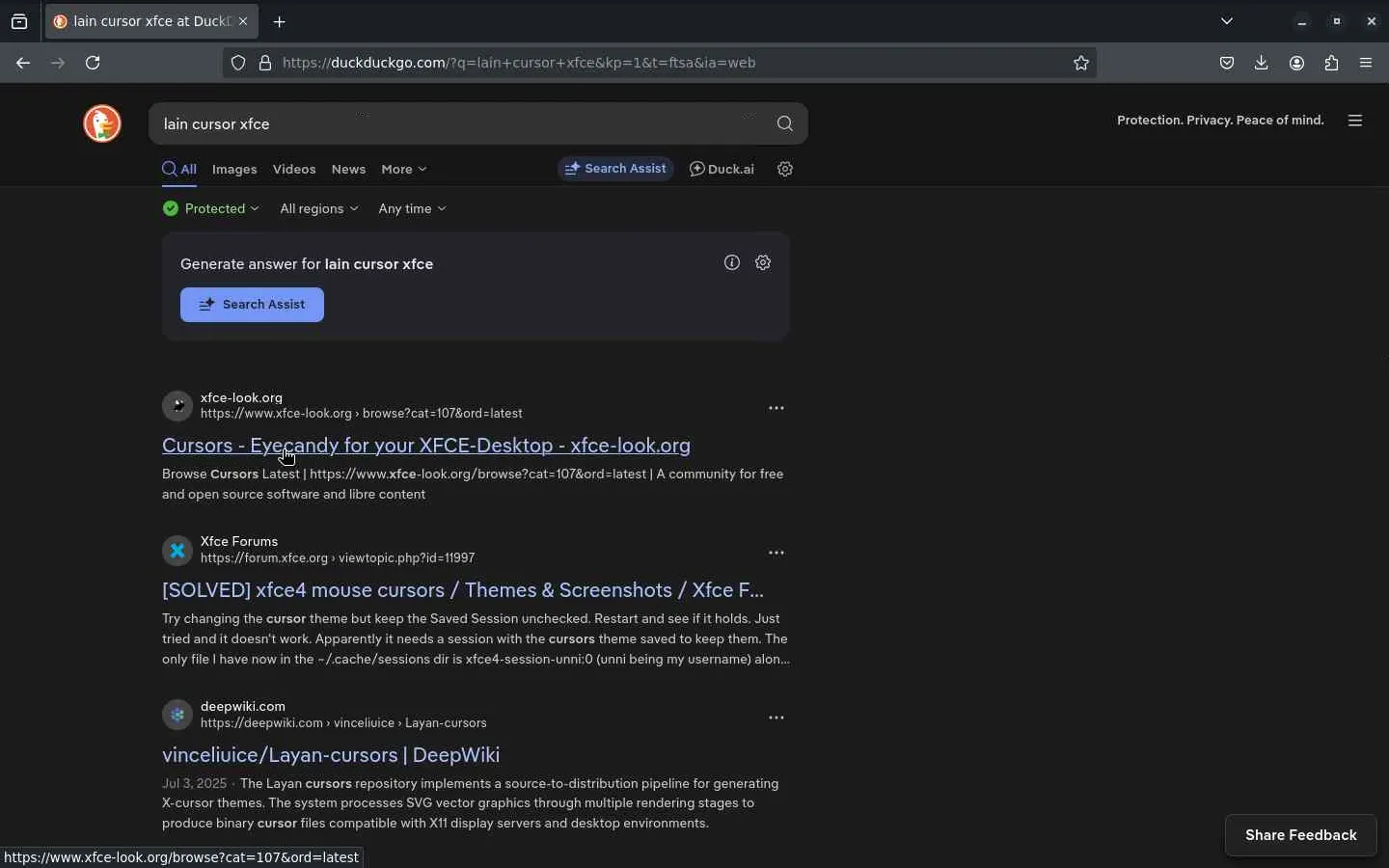Open the All regions dropdown
Image resolution: width=1389 pixels, height=868 pixels.
tap(319, 209)
